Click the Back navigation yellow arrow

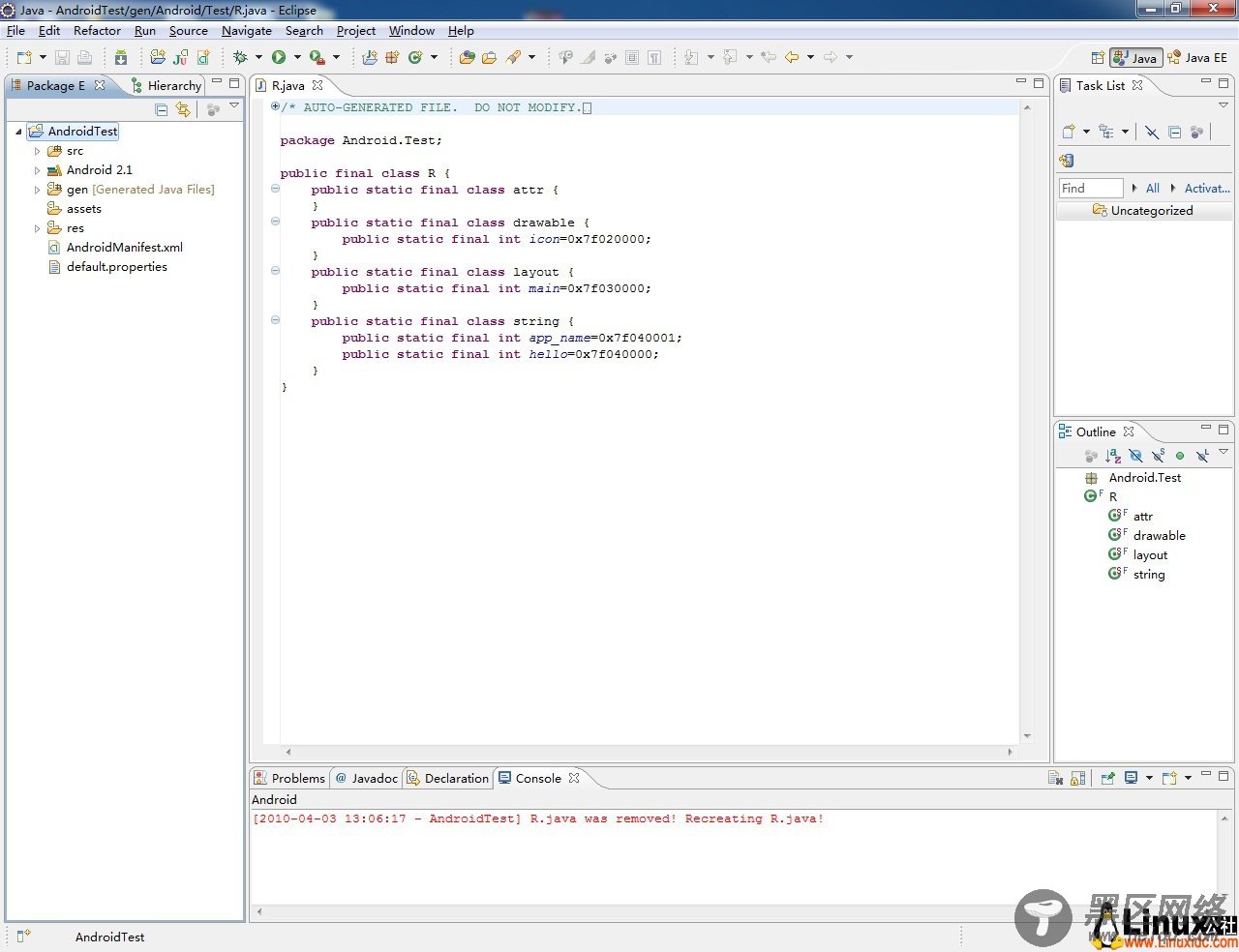pos(792,57)
